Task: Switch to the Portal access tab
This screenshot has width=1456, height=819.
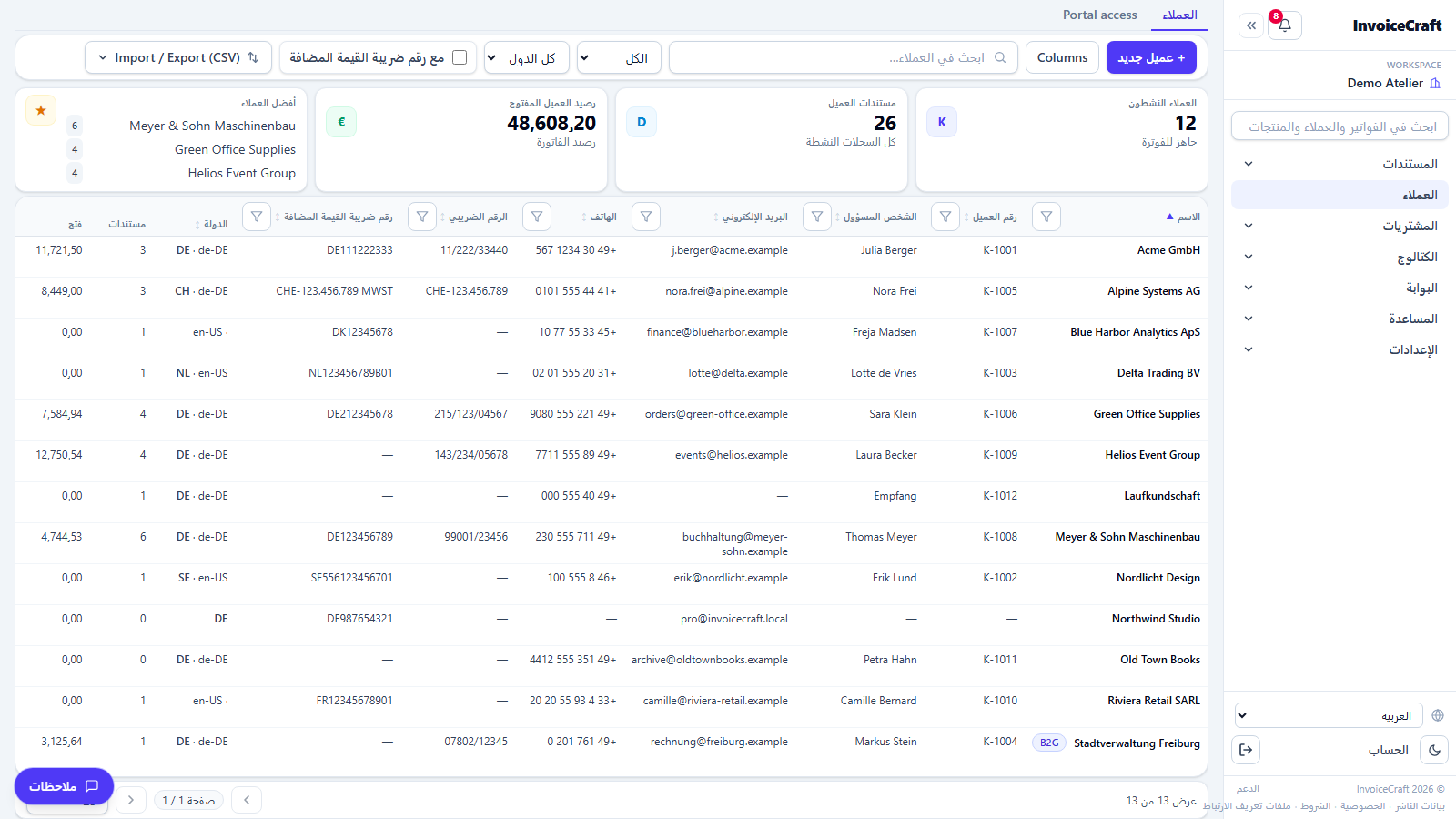Action: click(x=1100, y=15)
